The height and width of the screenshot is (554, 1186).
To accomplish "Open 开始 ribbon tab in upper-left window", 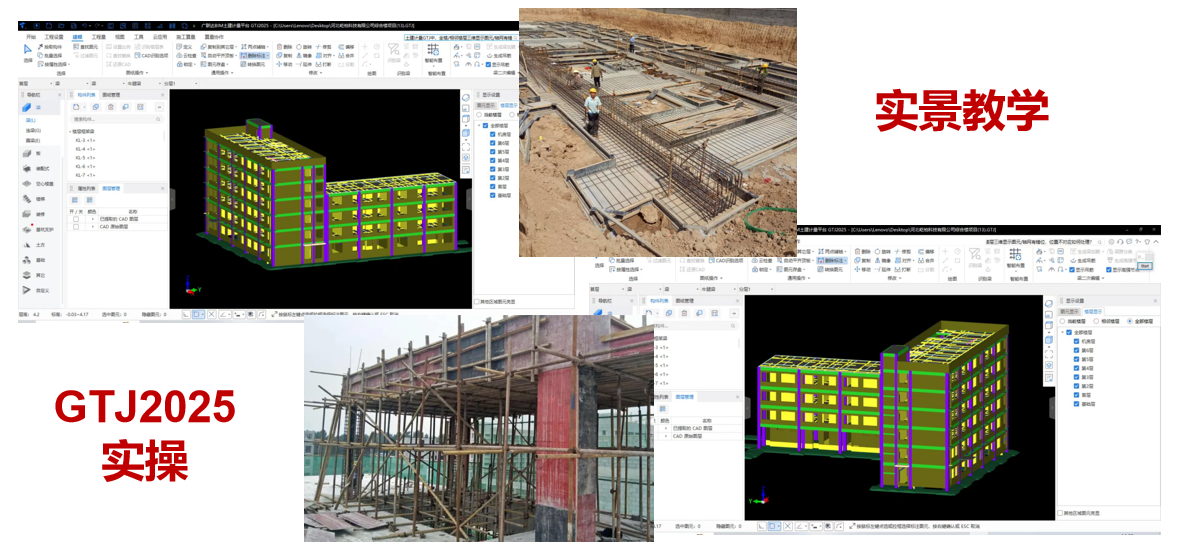I will point(31,36).
